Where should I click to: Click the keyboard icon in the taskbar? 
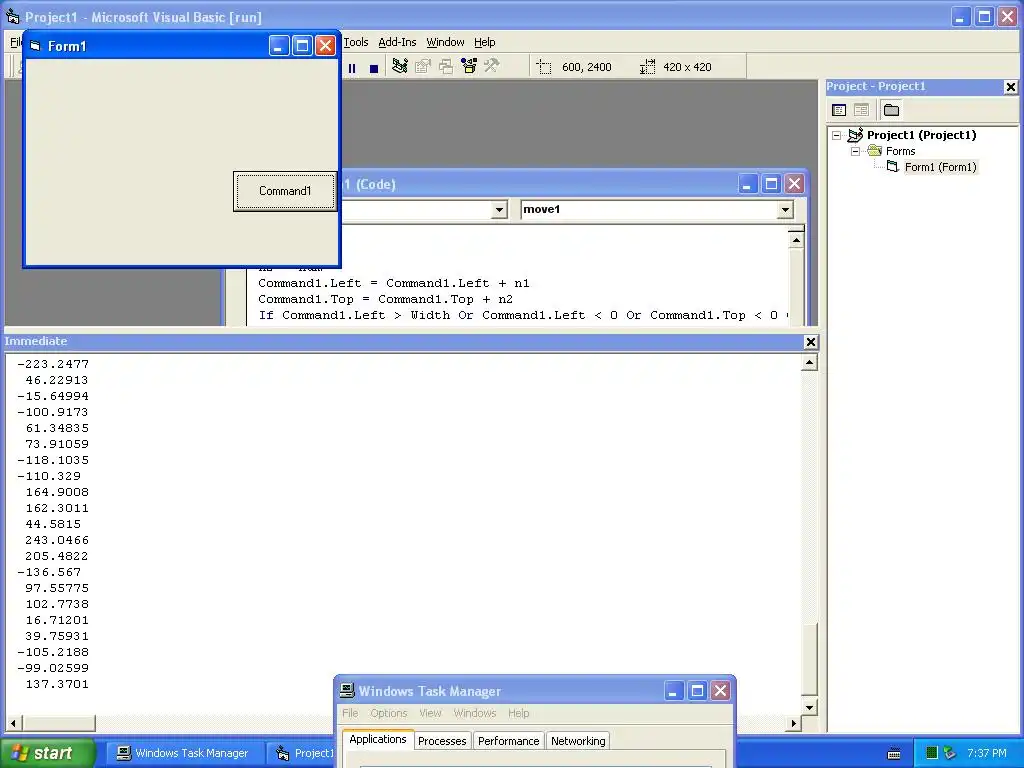point(894,754)
